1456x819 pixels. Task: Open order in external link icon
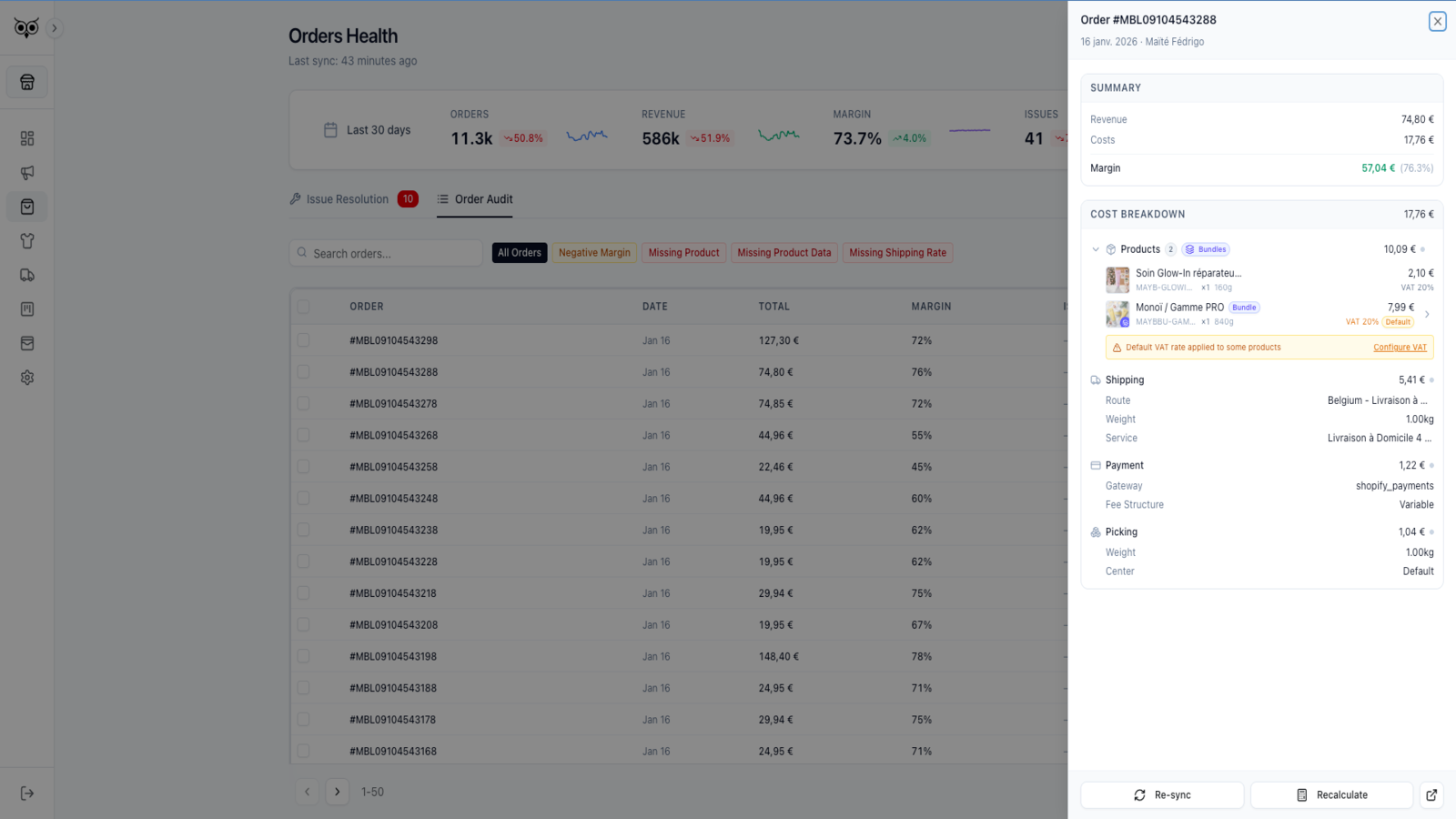pyautogui.click(x=1431, y=795)
